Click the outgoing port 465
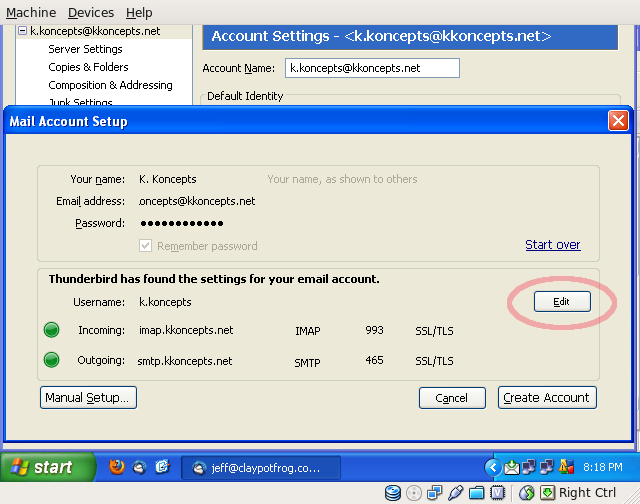Viewport: 640px width, 504px height. click(374, 360)
